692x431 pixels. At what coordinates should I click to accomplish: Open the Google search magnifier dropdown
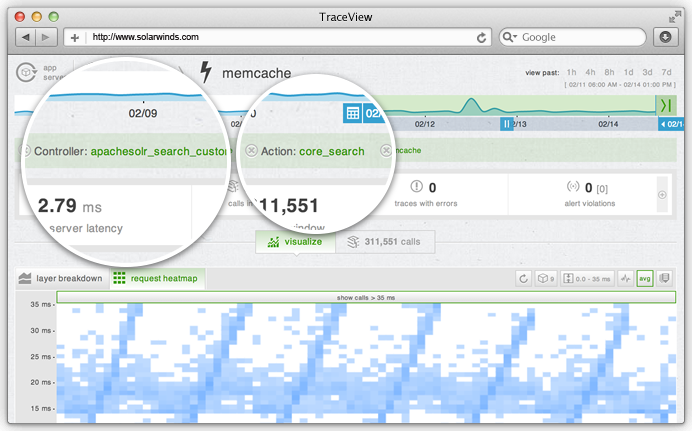[x=509, y=37]
